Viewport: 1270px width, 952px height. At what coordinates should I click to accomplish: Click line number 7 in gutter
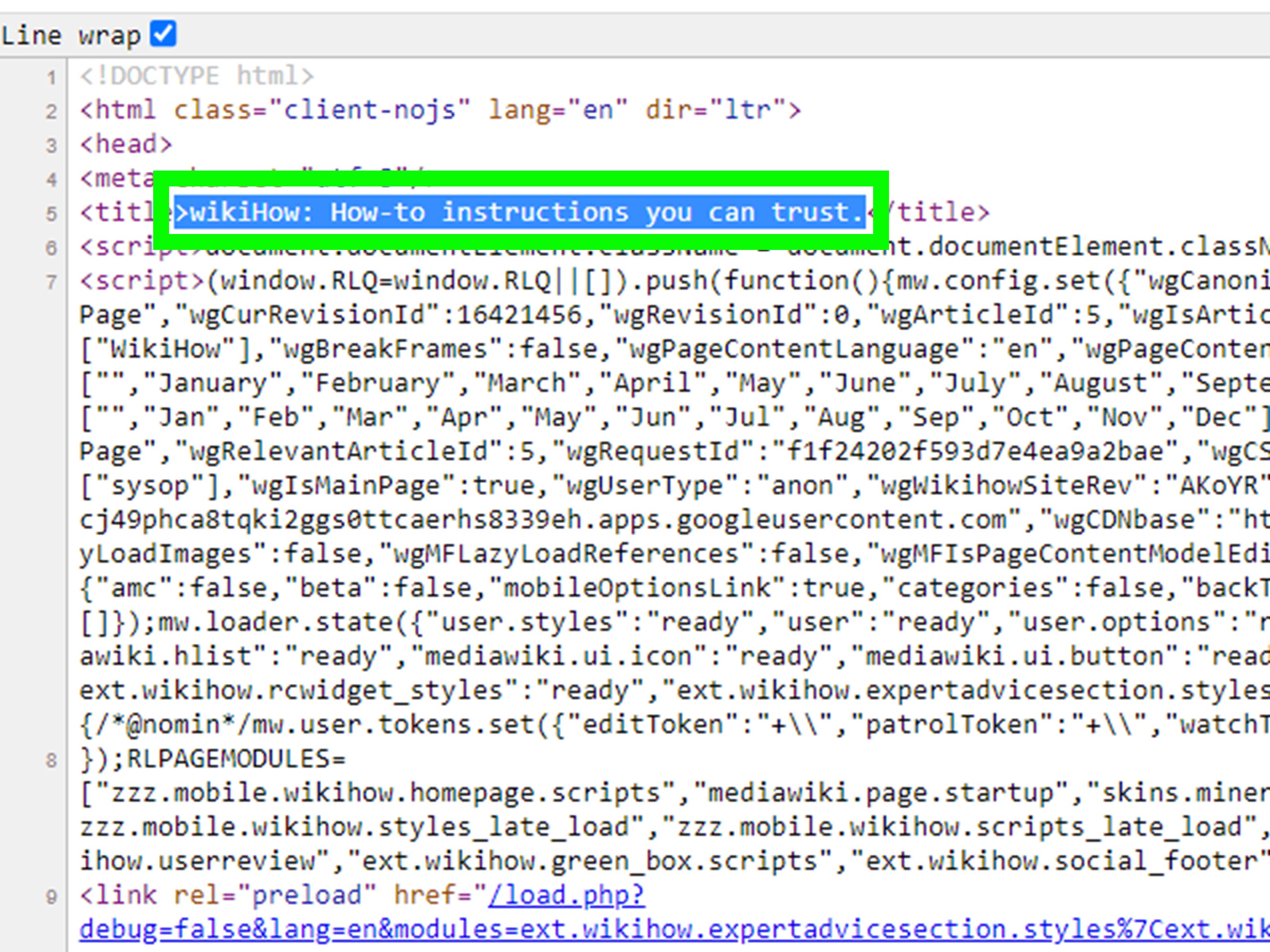point(52,282)
